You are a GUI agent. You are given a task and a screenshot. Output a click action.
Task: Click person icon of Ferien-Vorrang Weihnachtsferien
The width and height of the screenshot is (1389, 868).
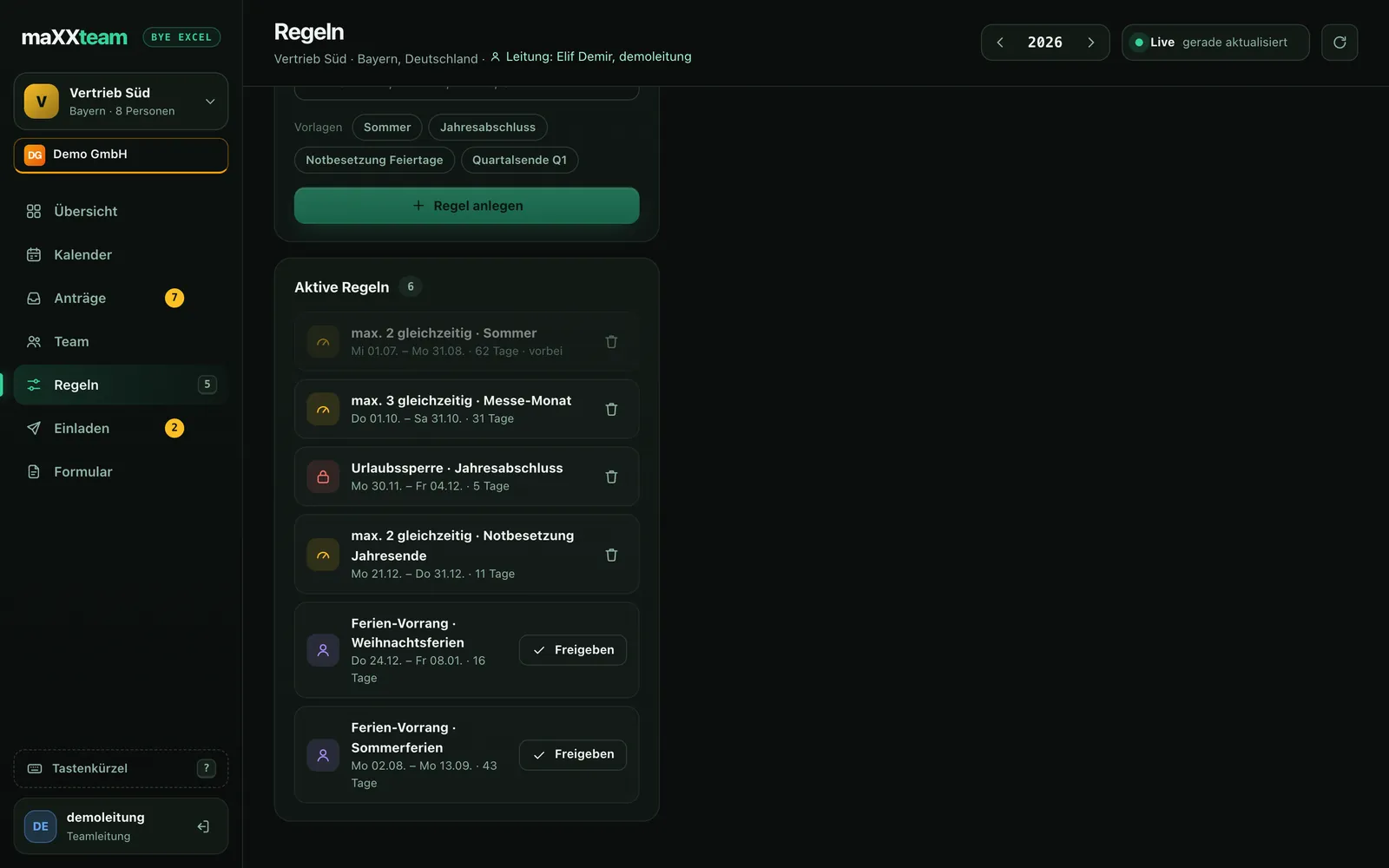pos(323,650)
